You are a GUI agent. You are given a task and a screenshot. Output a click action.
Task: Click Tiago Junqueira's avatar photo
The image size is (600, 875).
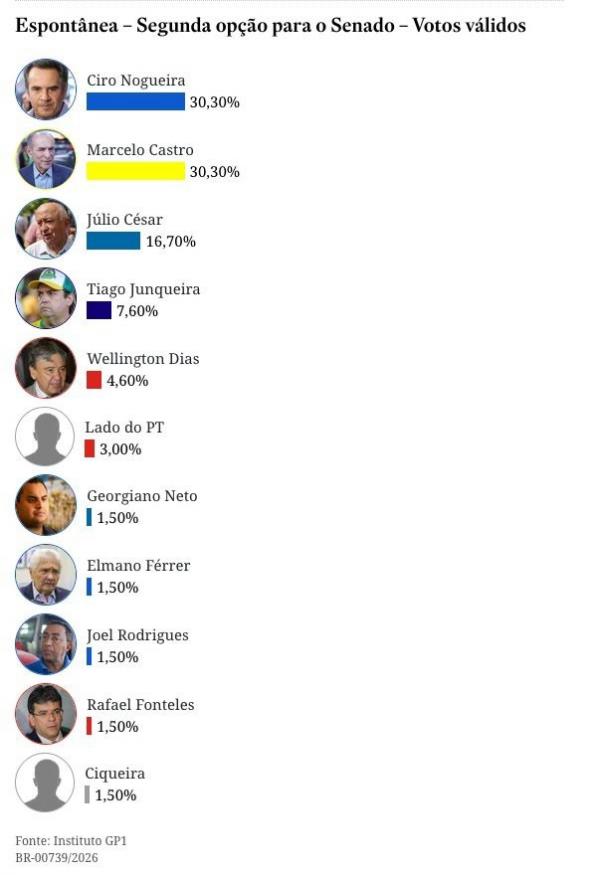coord(45,298)
